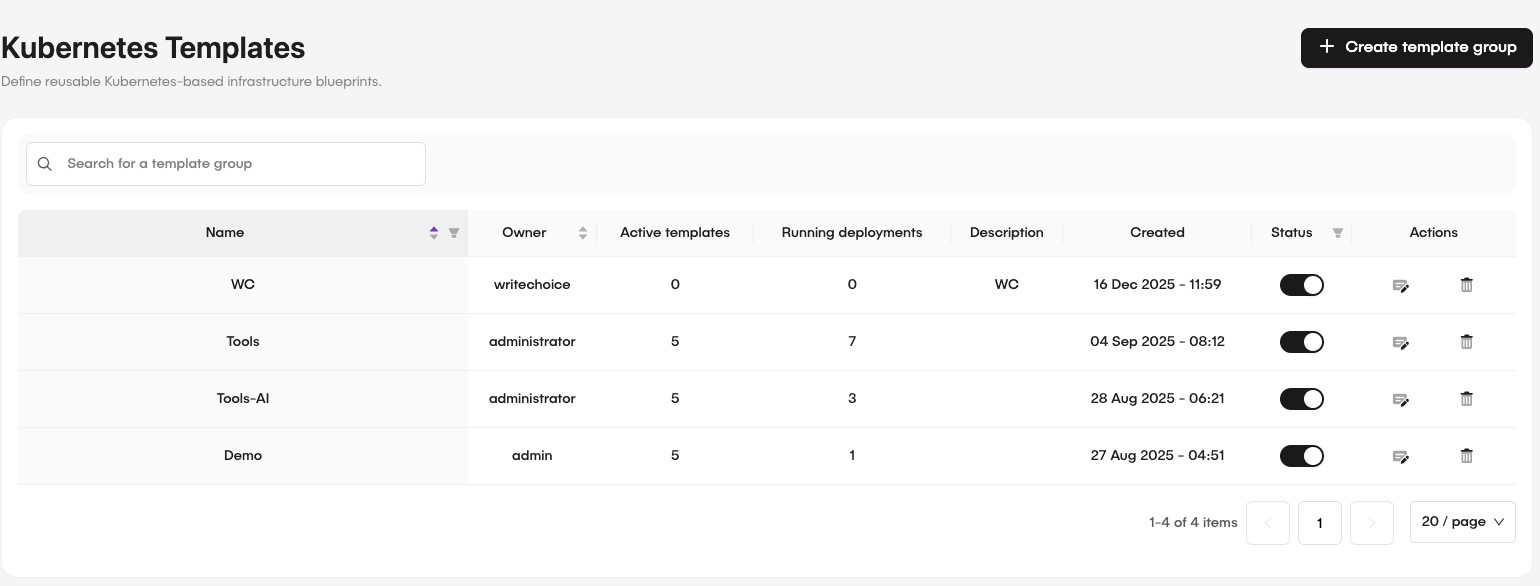The image size is (1540, 586).
Task: Edit the Tools-AI template group
Action: pos(1401,399)
